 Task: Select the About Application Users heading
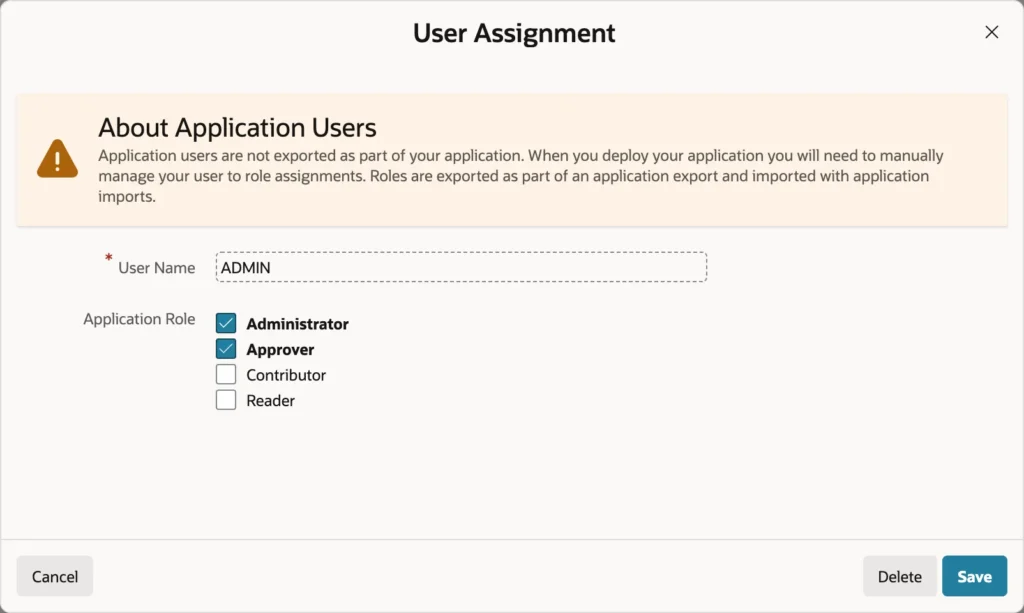237,127
